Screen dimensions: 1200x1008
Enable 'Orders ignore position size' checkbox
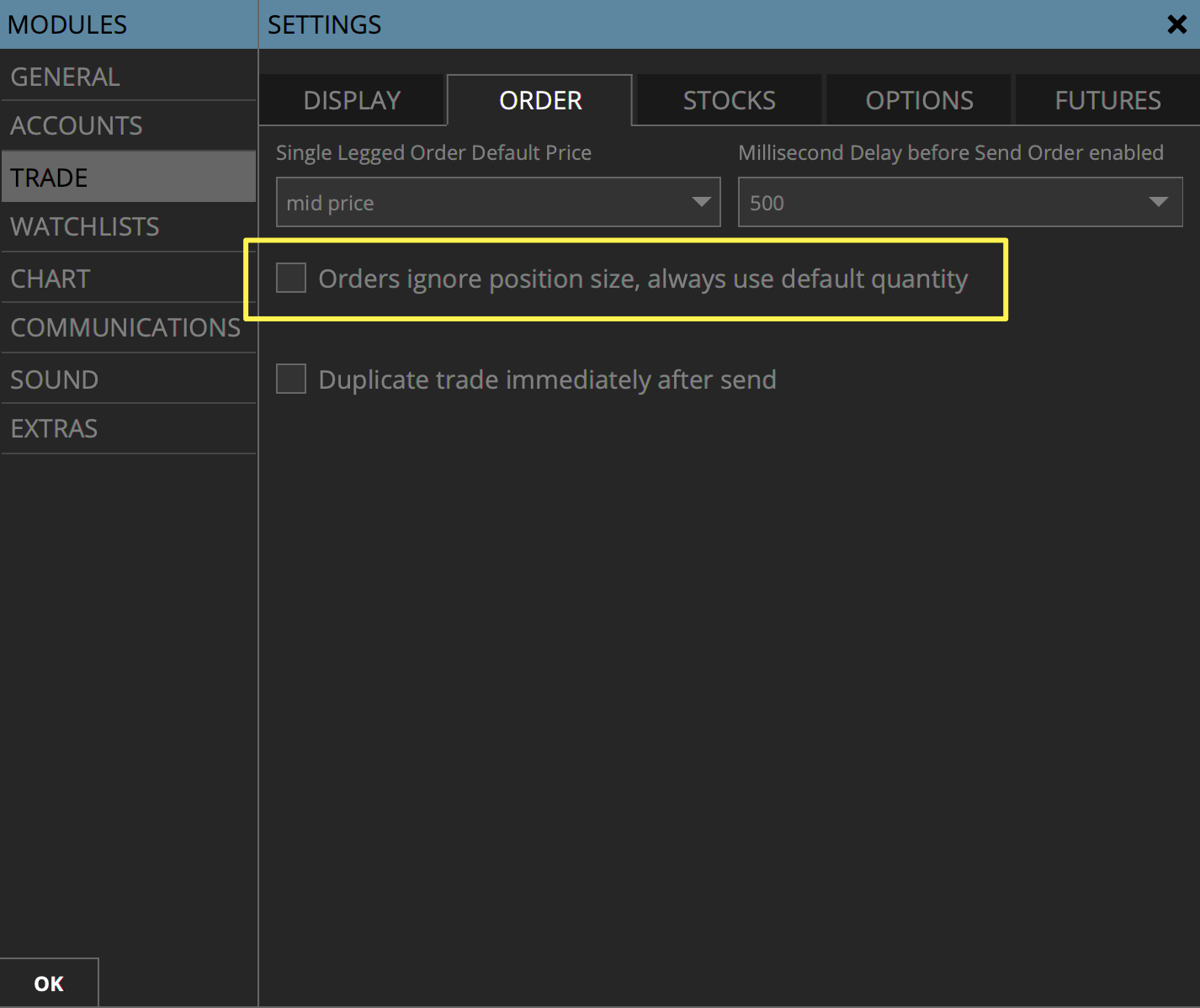tap(290, 278)
